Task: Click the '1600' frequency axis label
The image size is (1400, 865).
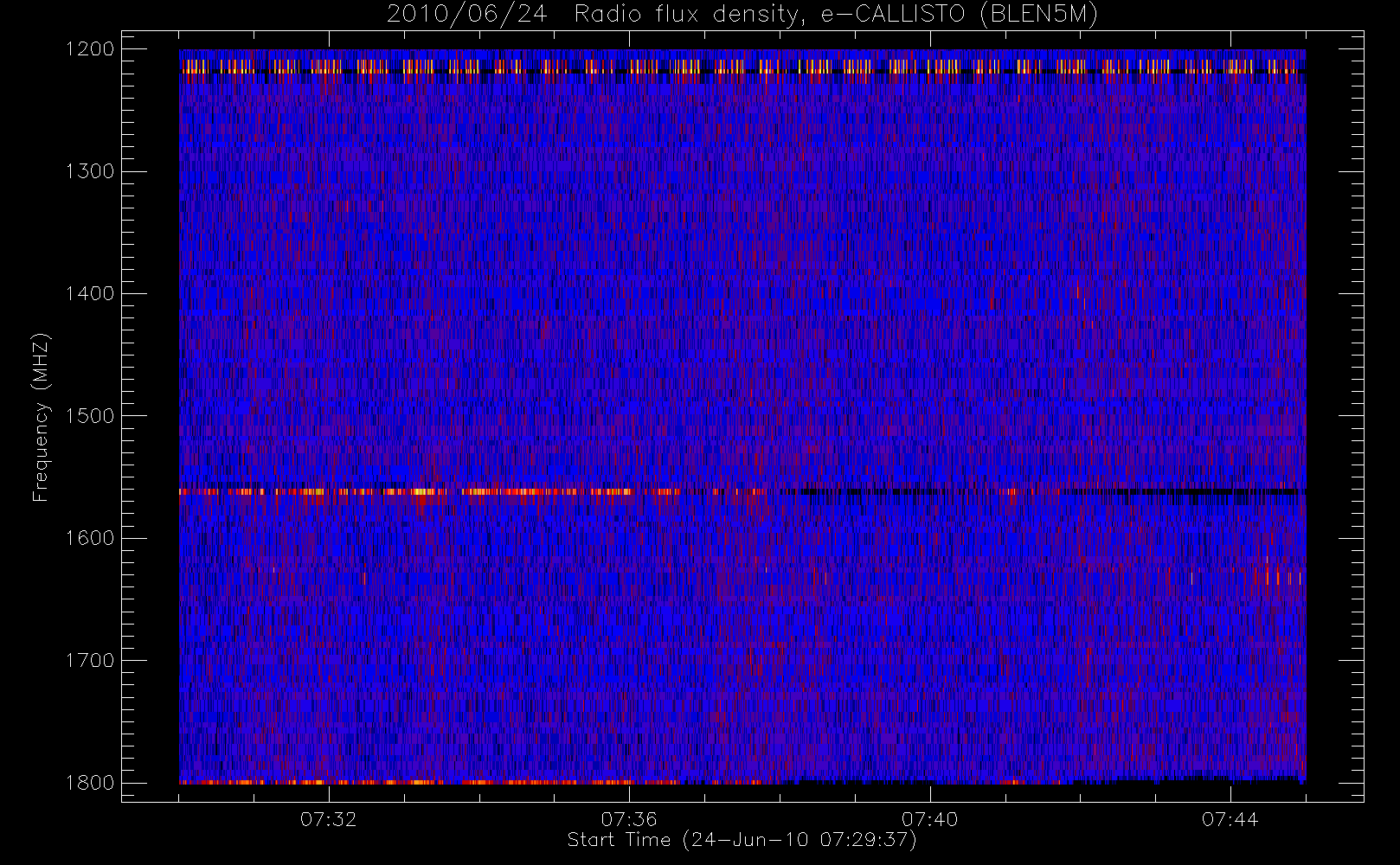Action: [x=90, y=538]
